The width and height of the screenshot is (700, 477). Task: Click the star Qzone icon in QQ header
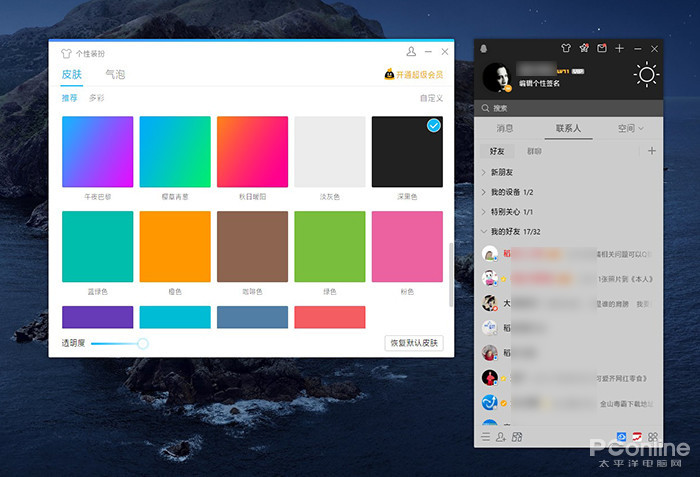coord(584,48)
